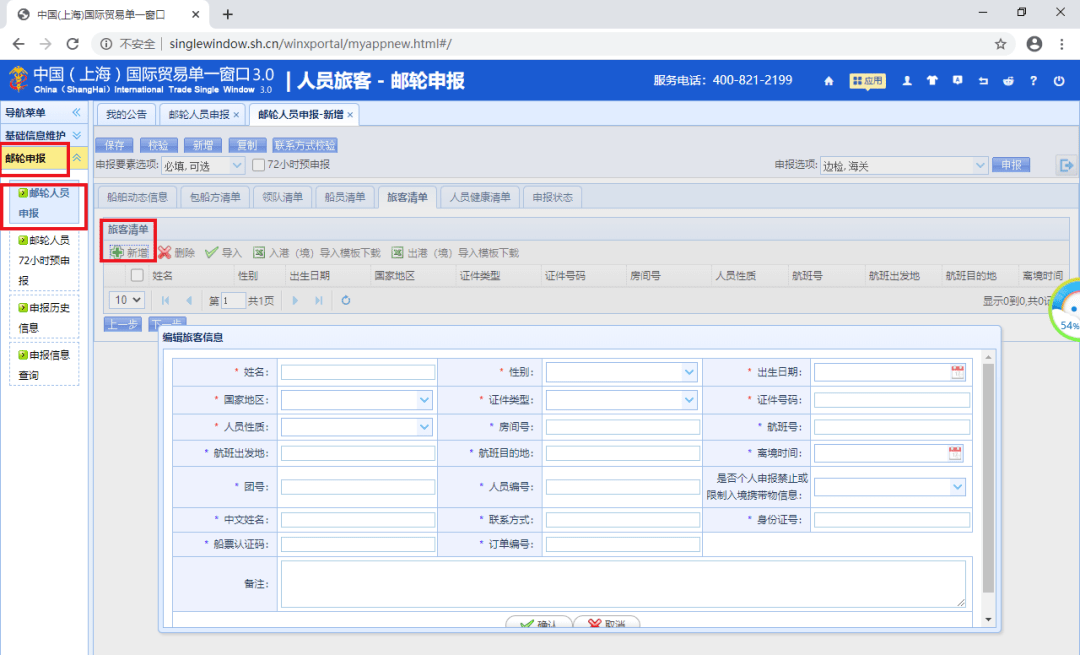1080x655 pixels.
Task: Switch to the 船员清单 tab
Action: click(x=344, y=197)
